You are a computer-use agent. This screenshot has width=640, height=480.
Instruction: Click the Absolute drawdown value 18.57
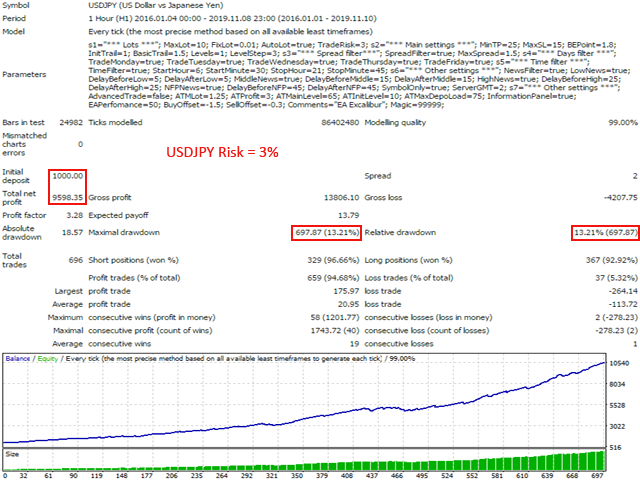[72, 232]
